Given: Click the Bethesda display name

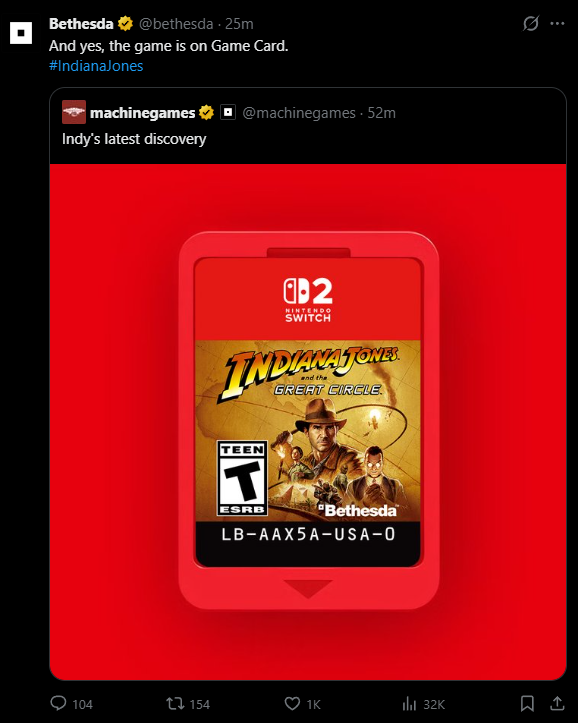Looking at the screenshot, I should pyautogui.click(x=81, y=24).
